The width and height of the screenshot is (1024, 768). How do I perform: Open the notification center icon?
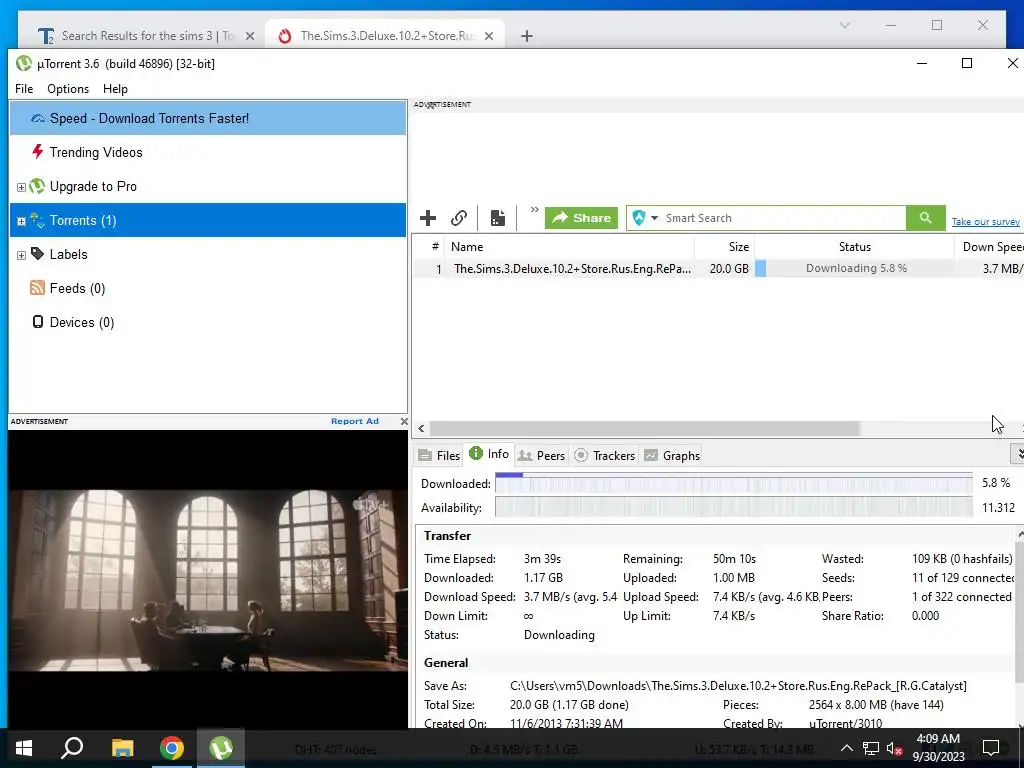pos(991,748)
